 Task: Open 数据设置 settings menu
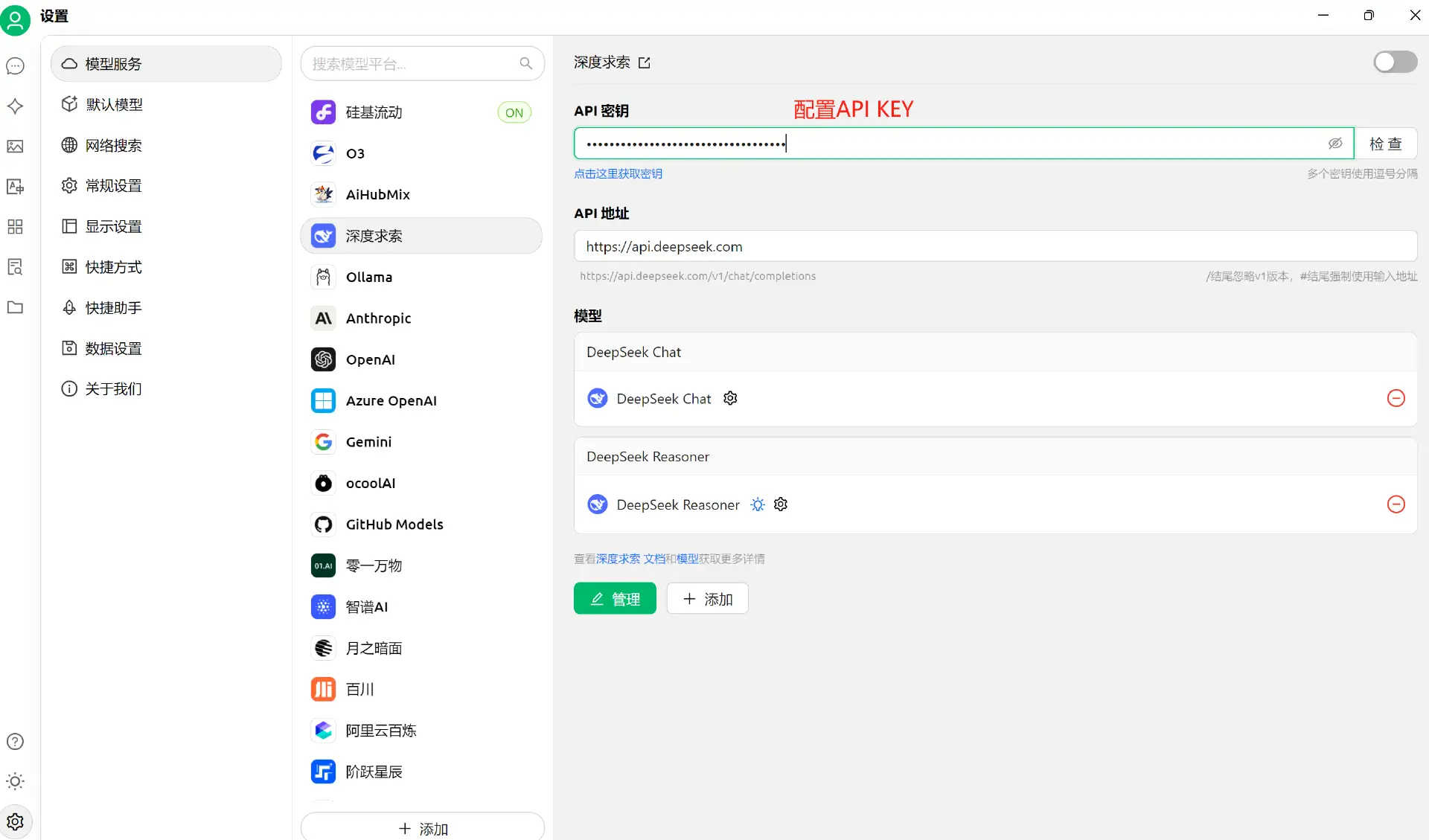click(x=166, y=348)
